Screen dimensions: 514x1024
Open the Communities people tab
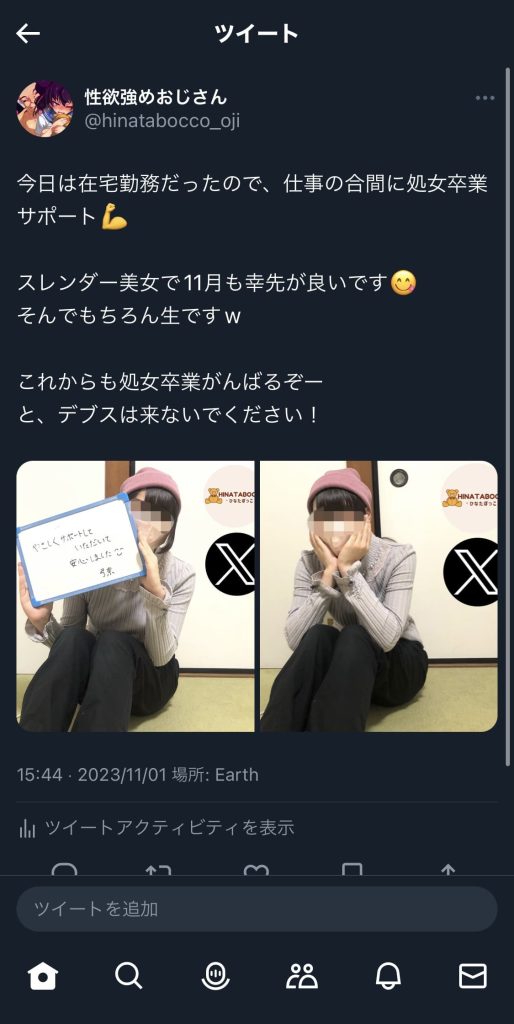tap(302, 976)
